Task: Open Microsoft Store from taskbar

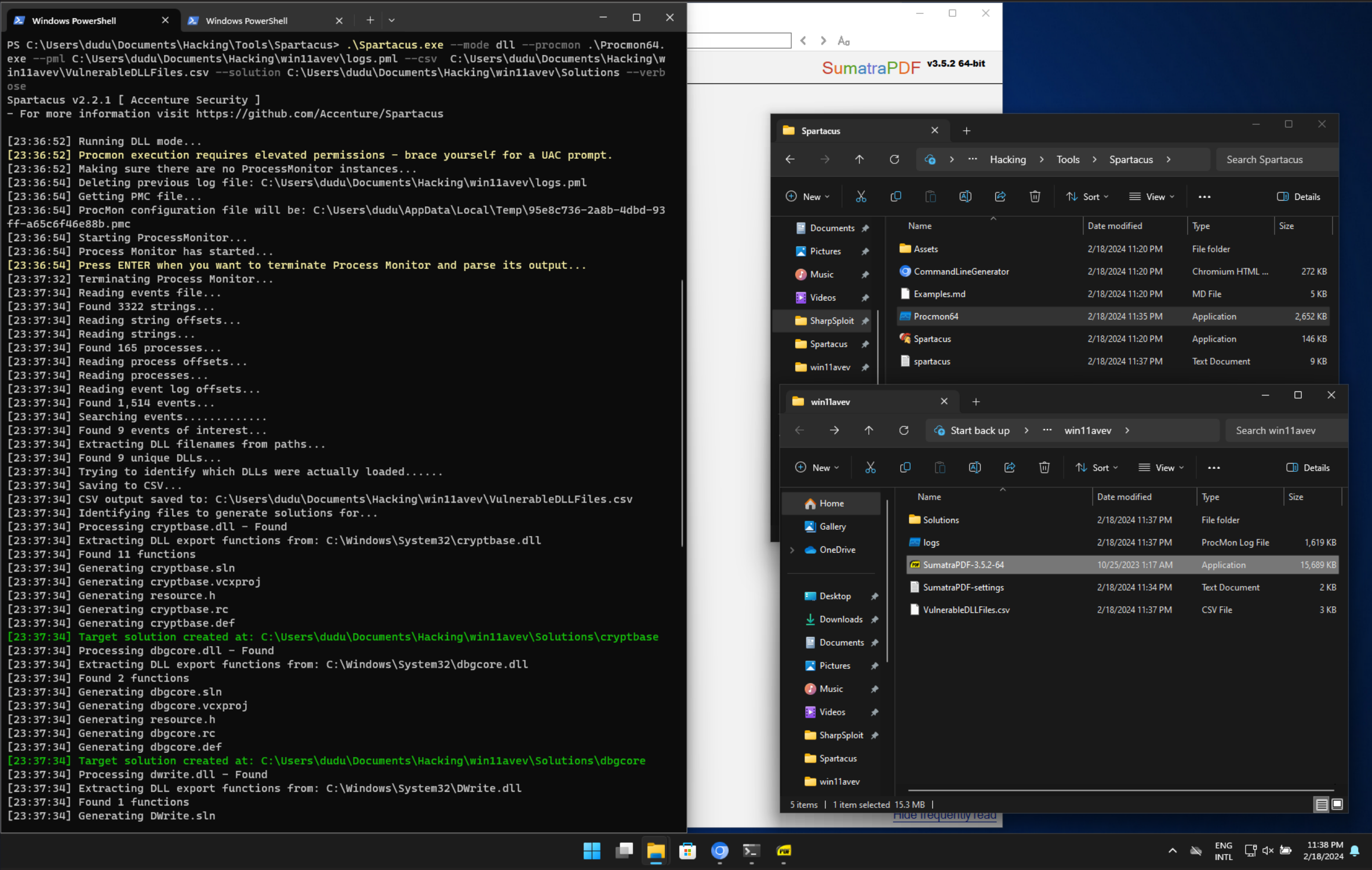Action: point(687,851)
